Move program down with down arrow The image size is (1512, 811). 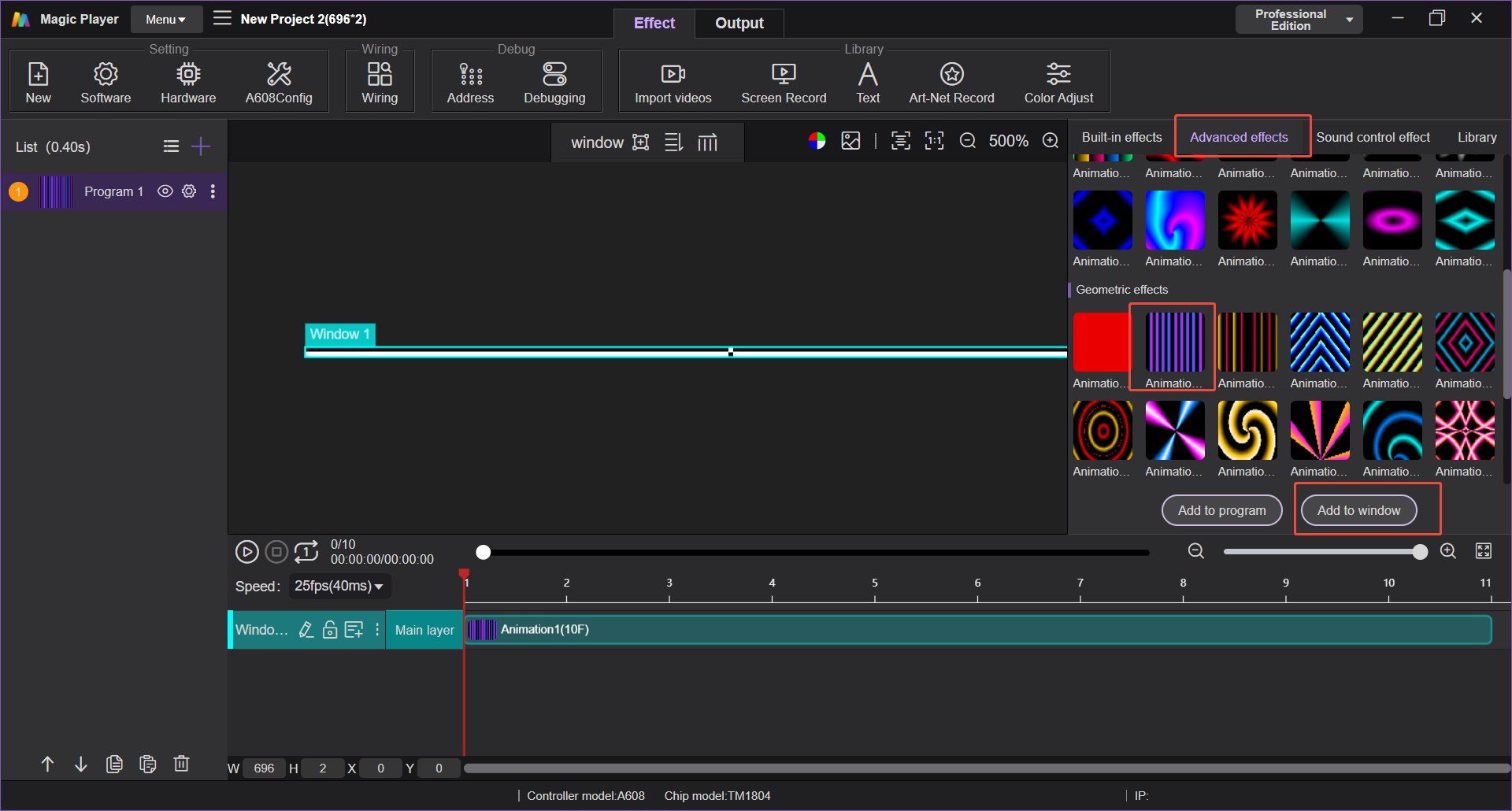(81, 764)
